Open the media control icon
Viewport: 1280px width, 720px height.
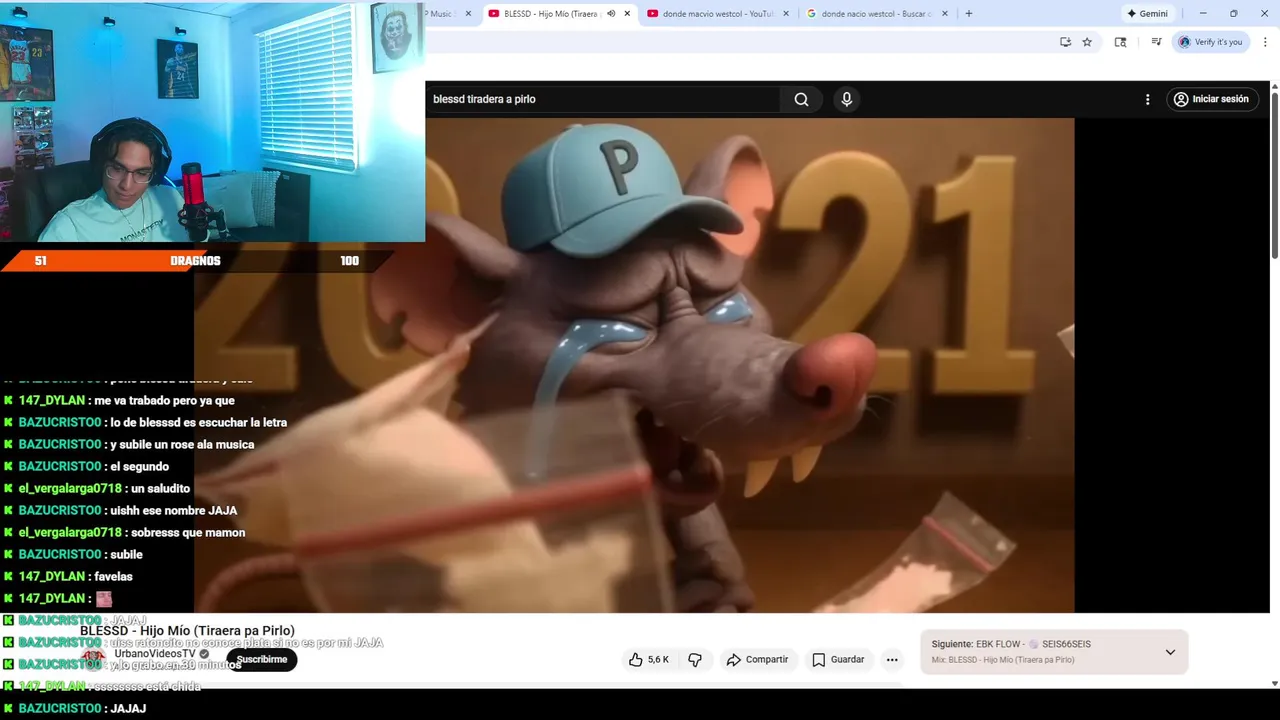point(1156,42)
